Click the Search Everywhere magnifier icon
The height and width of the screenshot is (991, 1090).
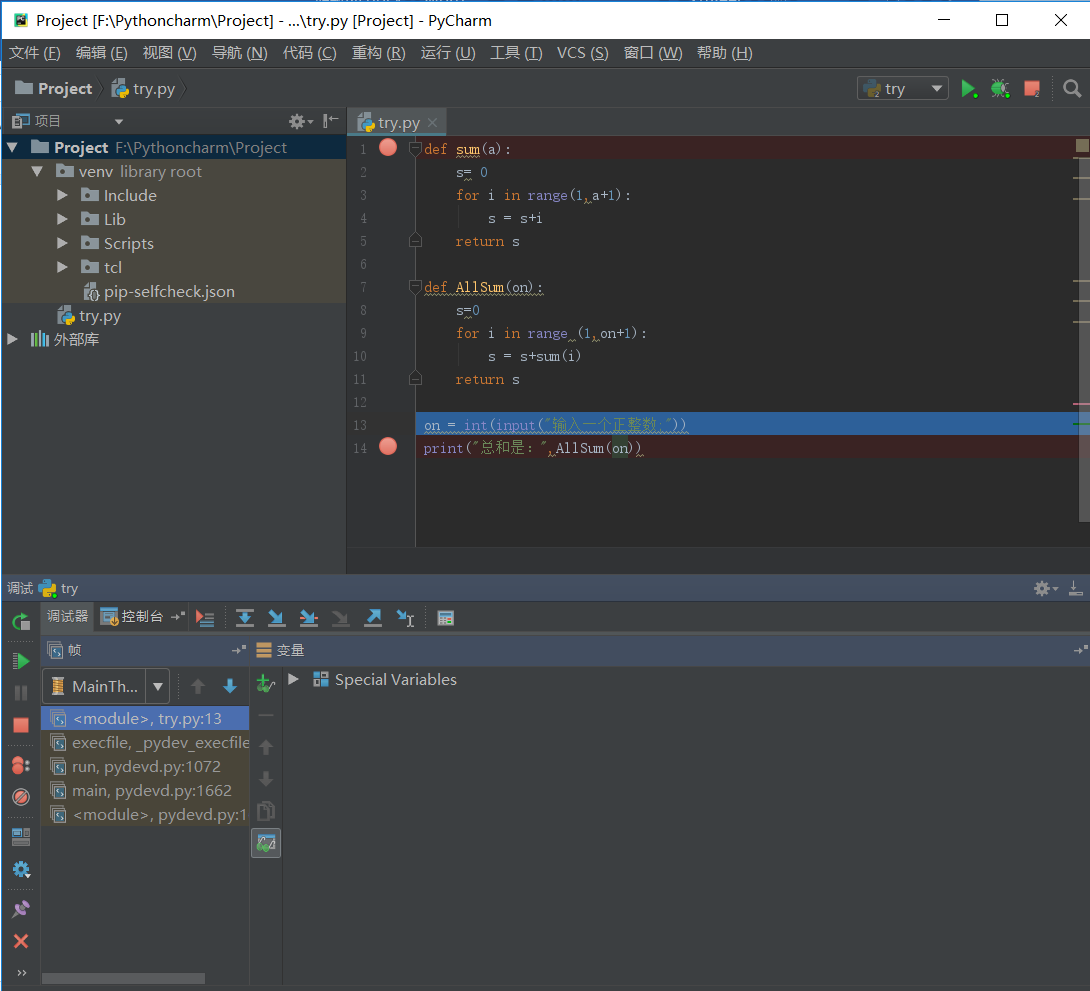pyautogui.click(x=1072, y=89)
